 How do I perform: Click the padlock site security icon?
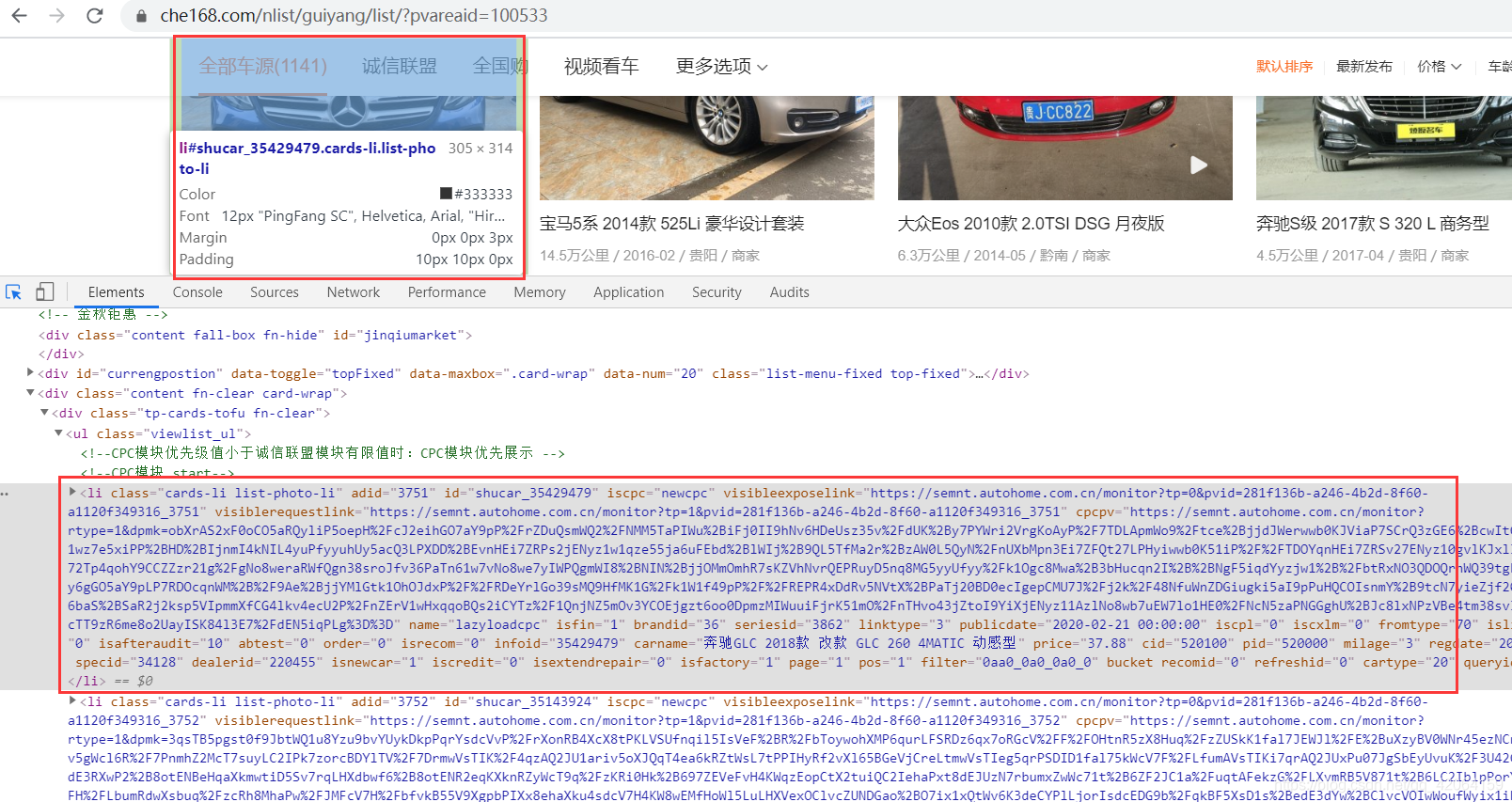[x=141, y=16]
